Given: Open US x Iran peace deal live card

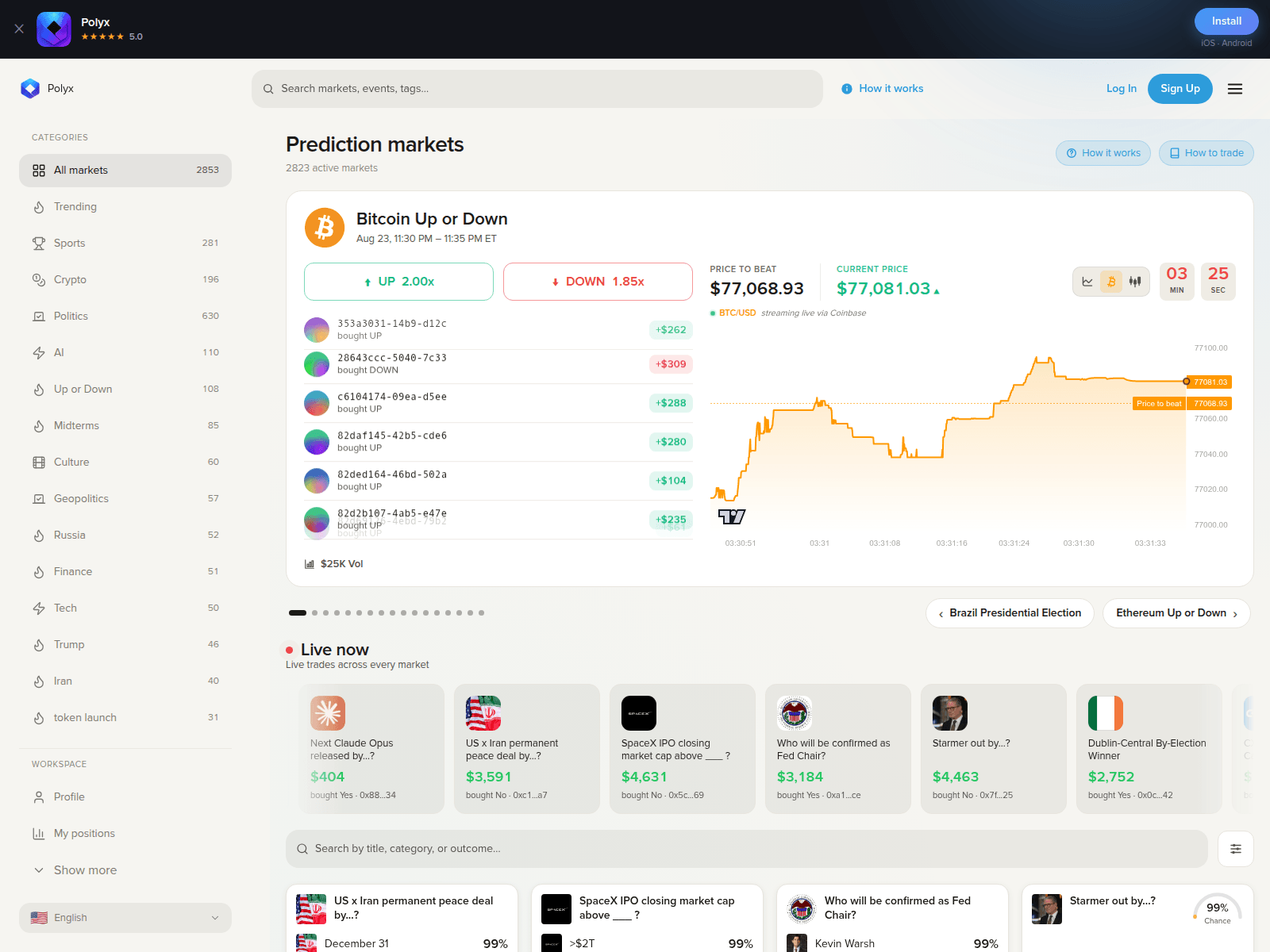Looking at the screenshot, I should [527, 749].
